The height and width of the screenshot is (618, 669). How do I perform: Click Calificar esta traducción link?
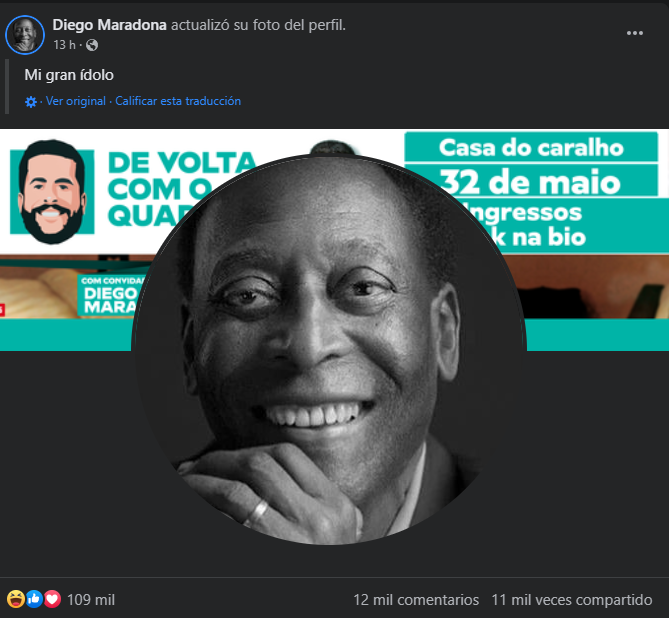click(x=178, y=101)
